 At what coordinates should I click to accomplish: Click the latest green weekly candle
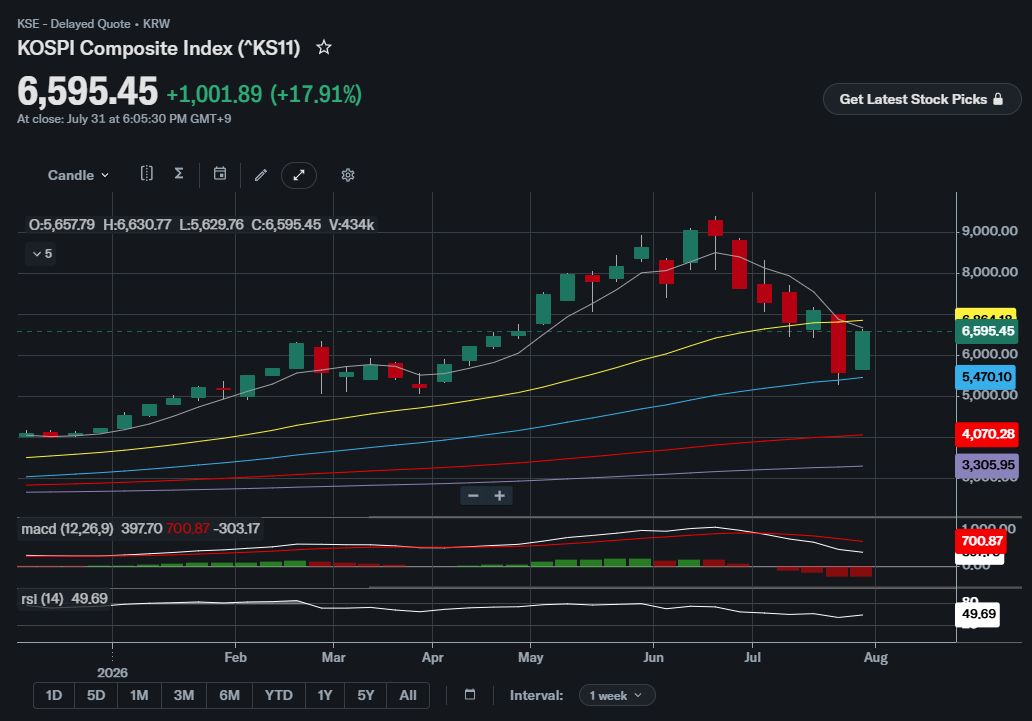pos(862,350)
